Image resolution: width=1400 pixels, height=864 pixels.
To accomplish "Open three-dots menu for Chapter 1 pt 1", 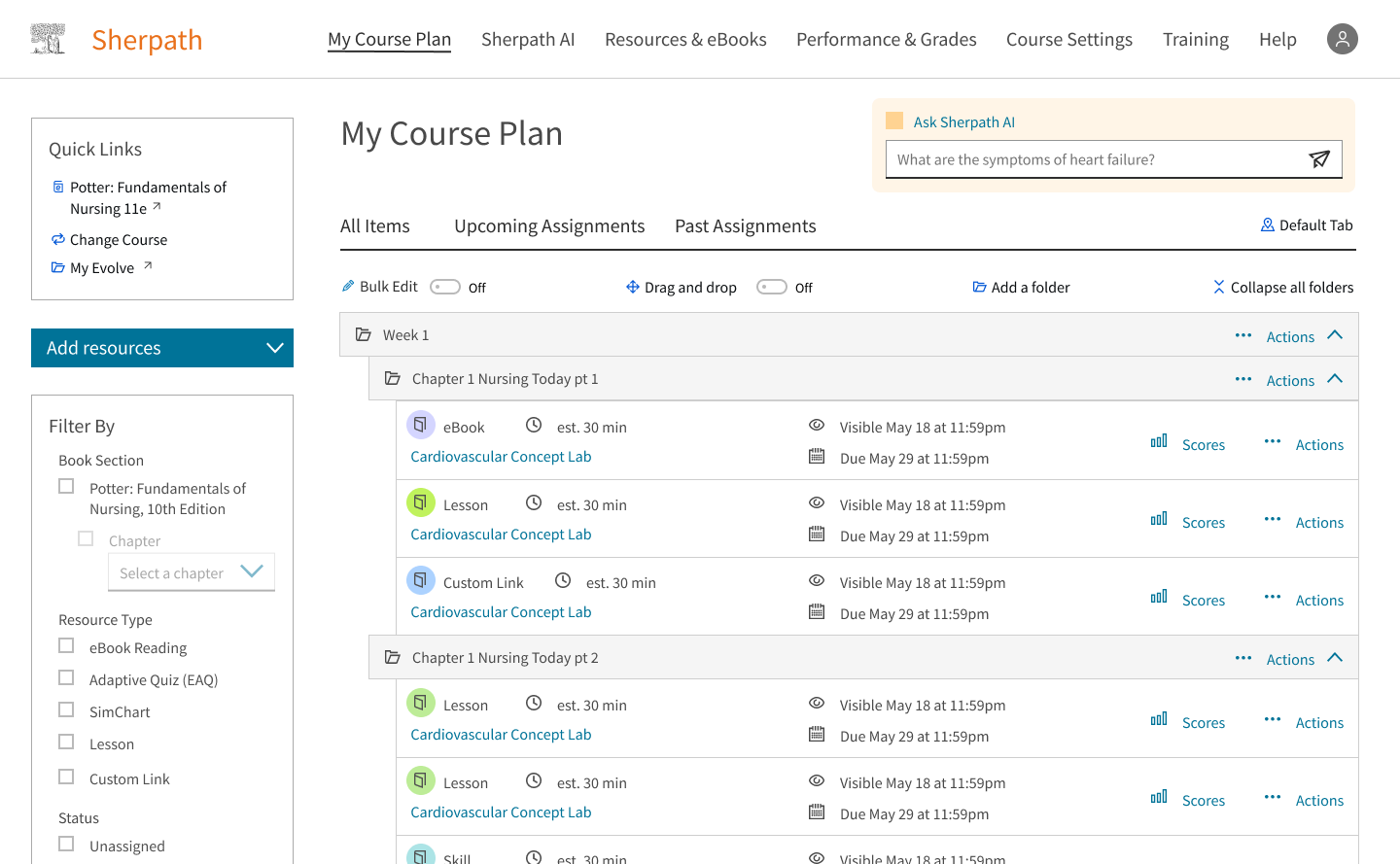I will coord(1243,379).
